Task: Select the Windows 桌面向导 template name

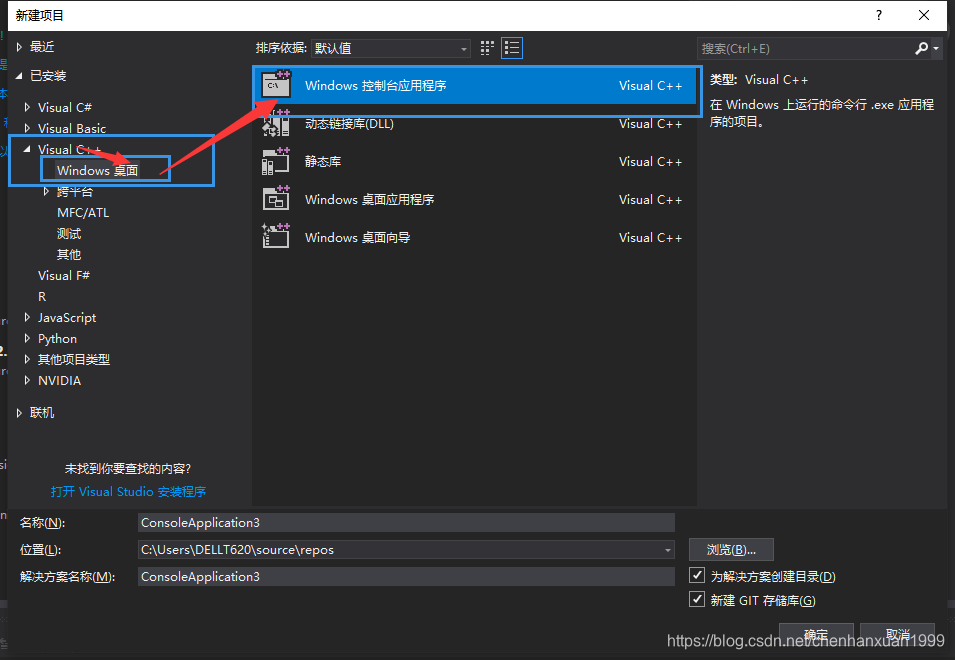Action: (x=358, y=237)
